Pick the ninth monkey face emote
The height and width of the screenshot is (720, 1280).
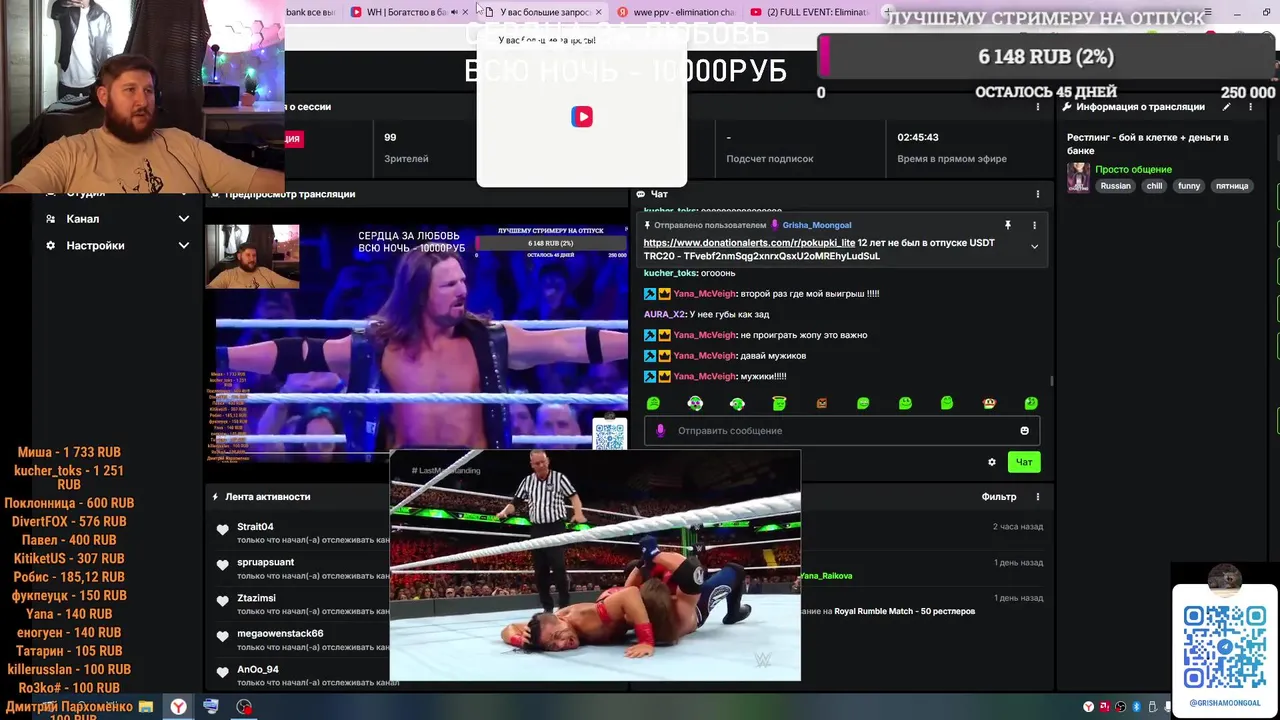[x=989, y=403]
